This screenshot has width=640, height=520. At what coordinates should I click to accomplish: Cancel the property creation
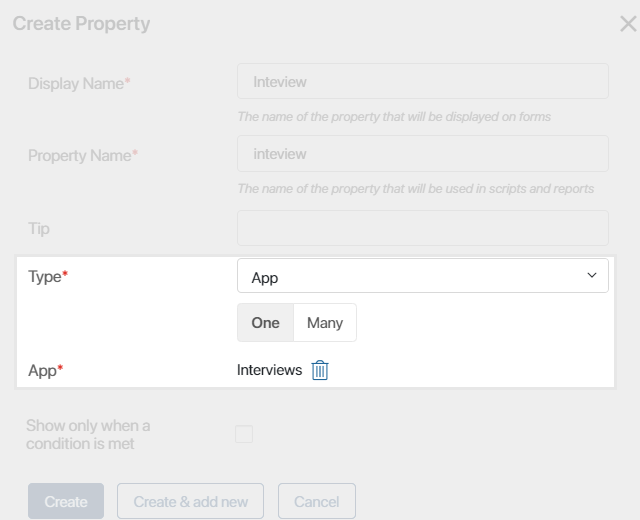317,501
